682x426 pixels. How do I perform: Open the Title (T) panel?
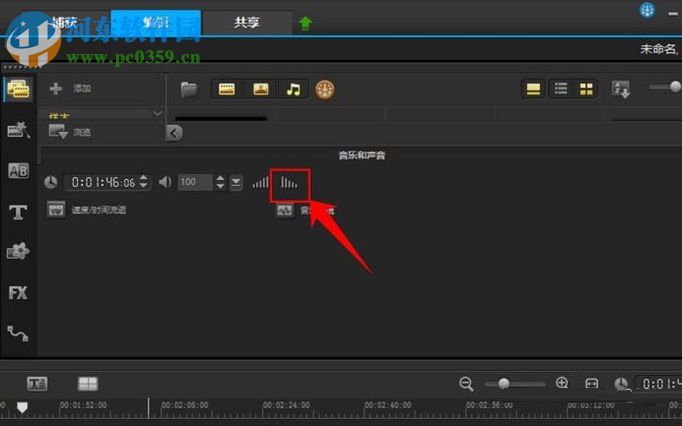click(18, 212)
